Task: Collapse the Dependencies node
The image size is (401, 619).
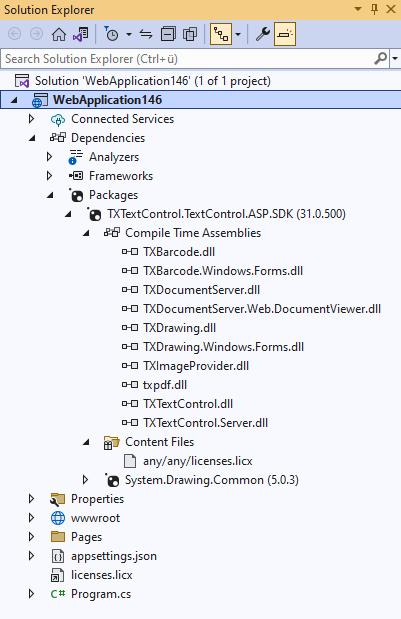Action: pyautogui.click(x=32, y=138)
